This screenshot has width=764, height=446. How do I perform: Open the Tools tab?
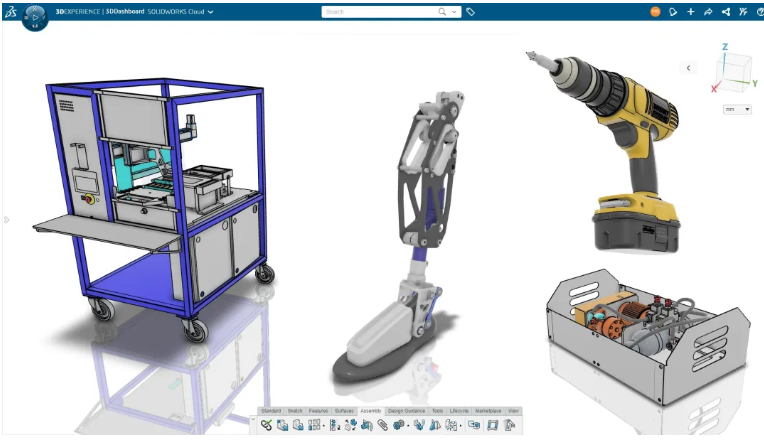pos(438,411)
